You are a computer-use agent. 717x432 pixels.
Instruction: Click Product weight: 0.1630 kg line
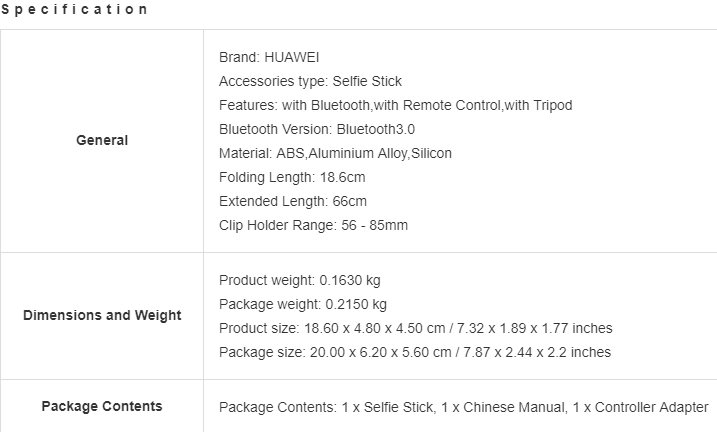pyautogui.click(x=300, y=280)
